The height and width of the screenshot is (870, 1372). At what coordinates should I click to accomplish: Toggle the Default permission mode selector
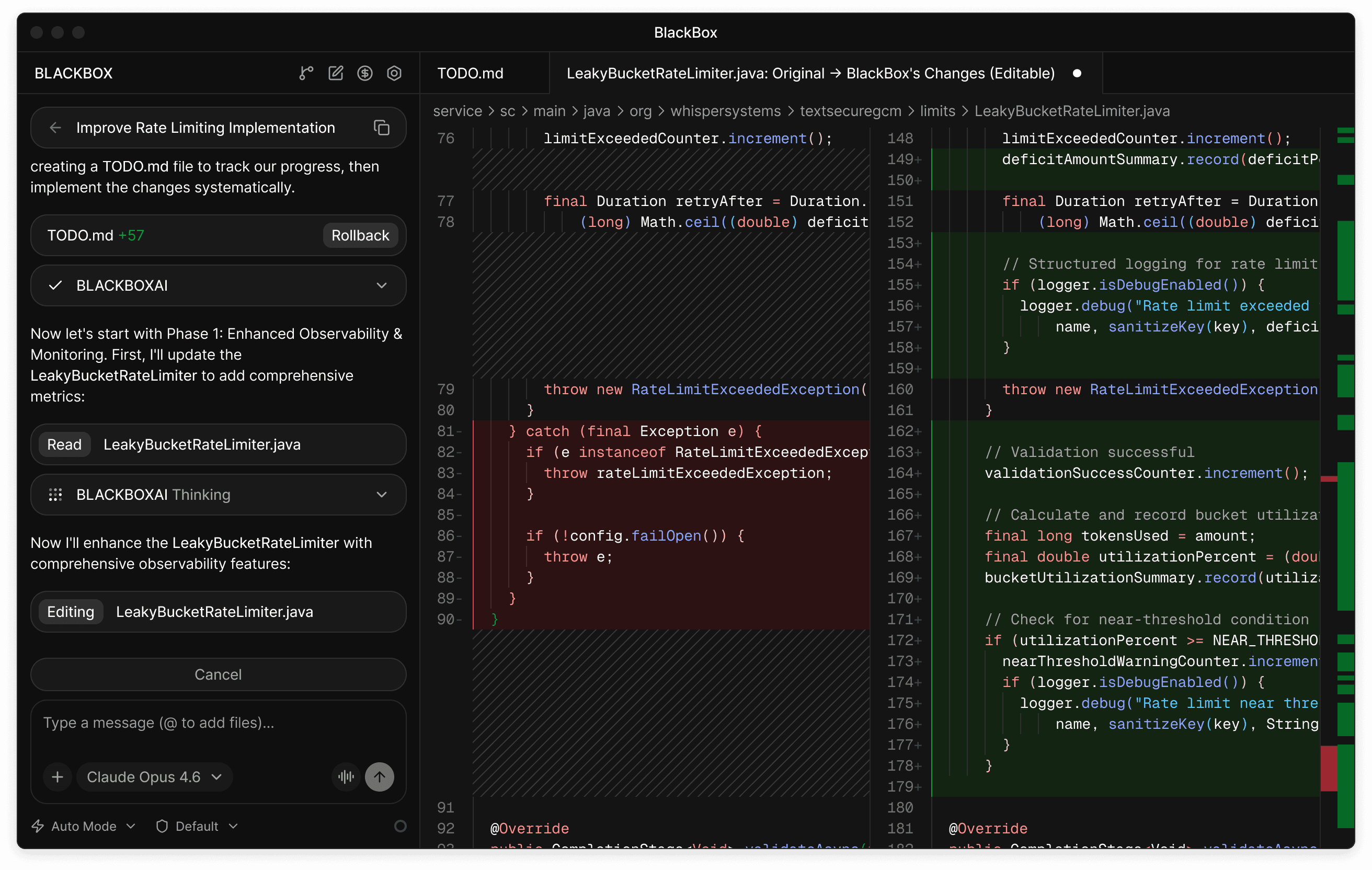[197, 826]
